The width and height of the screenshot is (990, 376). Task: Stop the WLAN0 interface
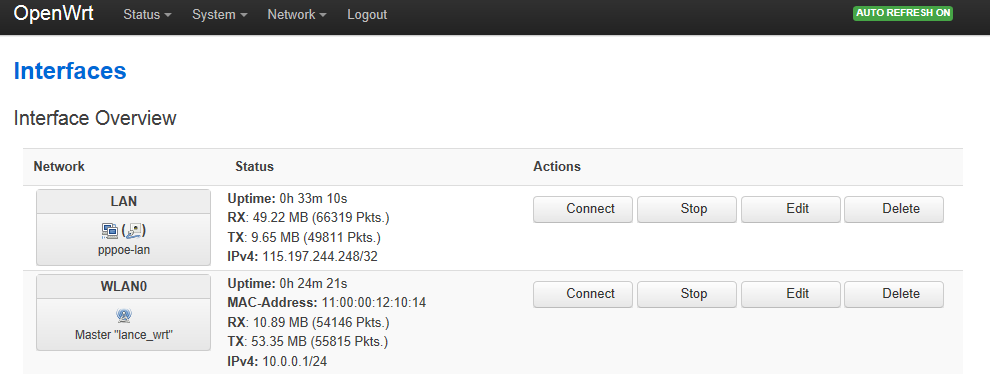click(686, 294)
